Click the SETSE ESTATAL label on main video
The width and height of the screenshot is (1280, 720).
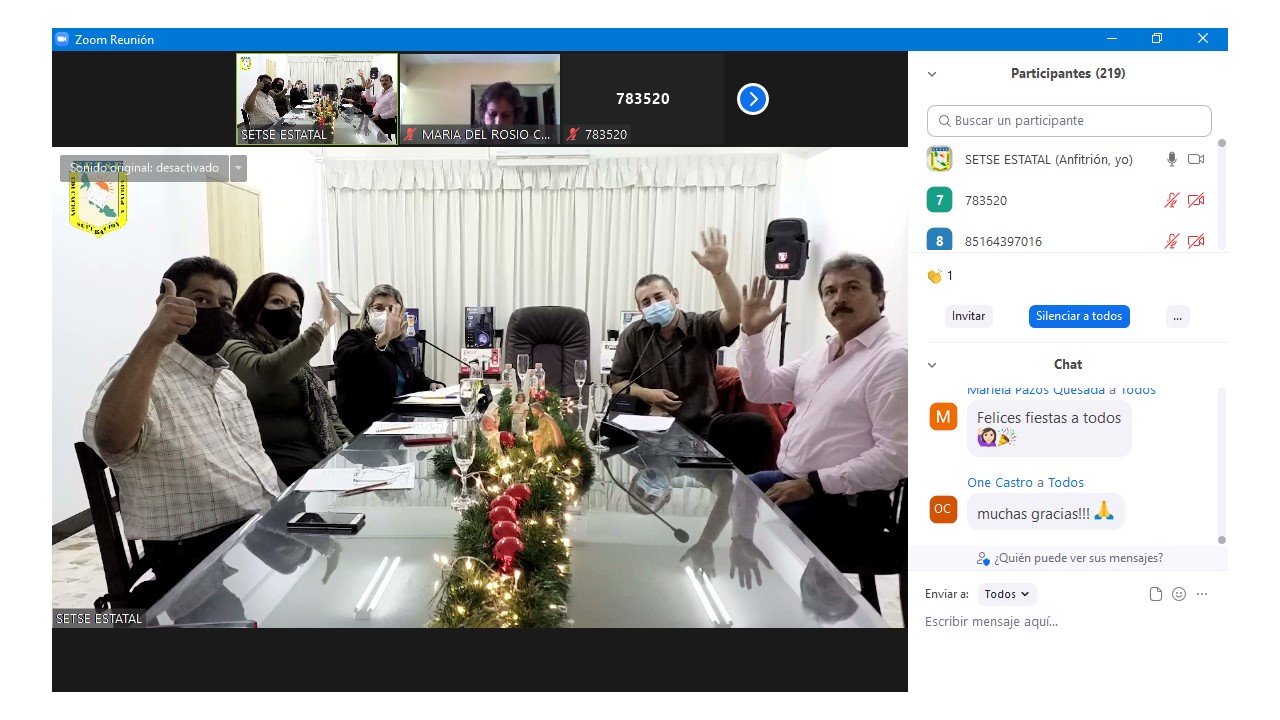(99, 619)
